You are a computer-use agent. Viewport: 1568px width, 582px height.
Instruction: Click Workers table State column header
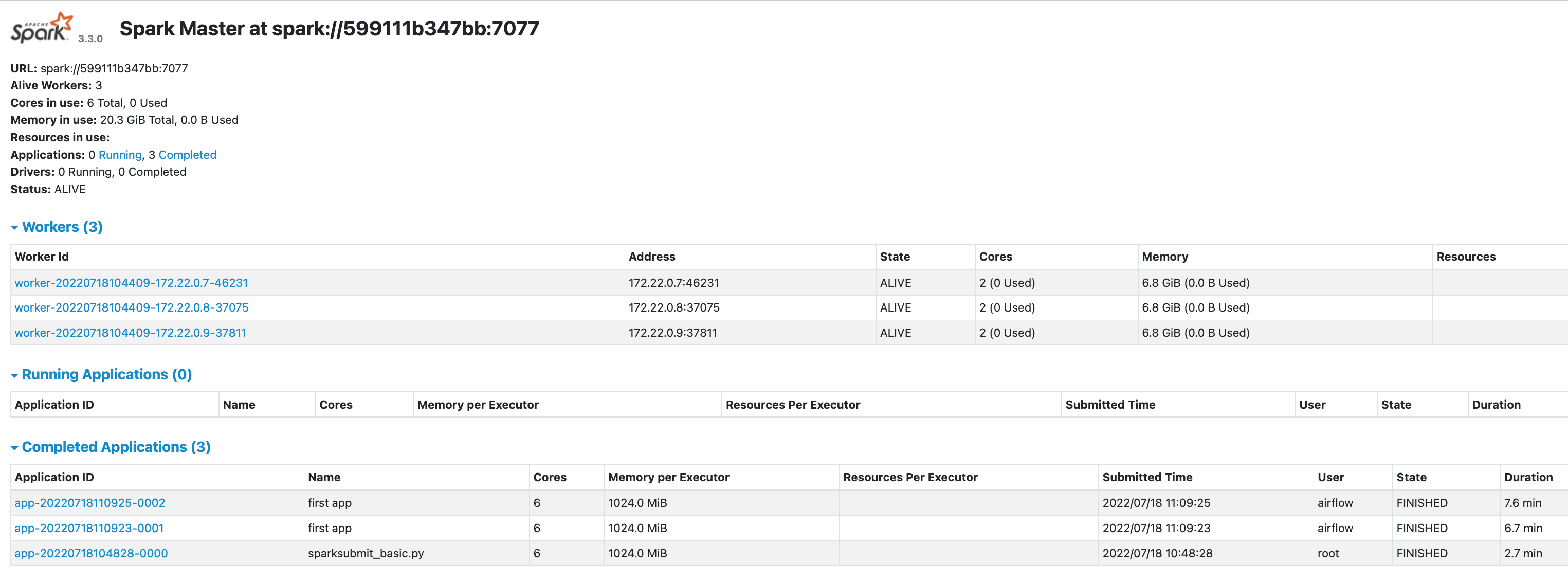895,257
